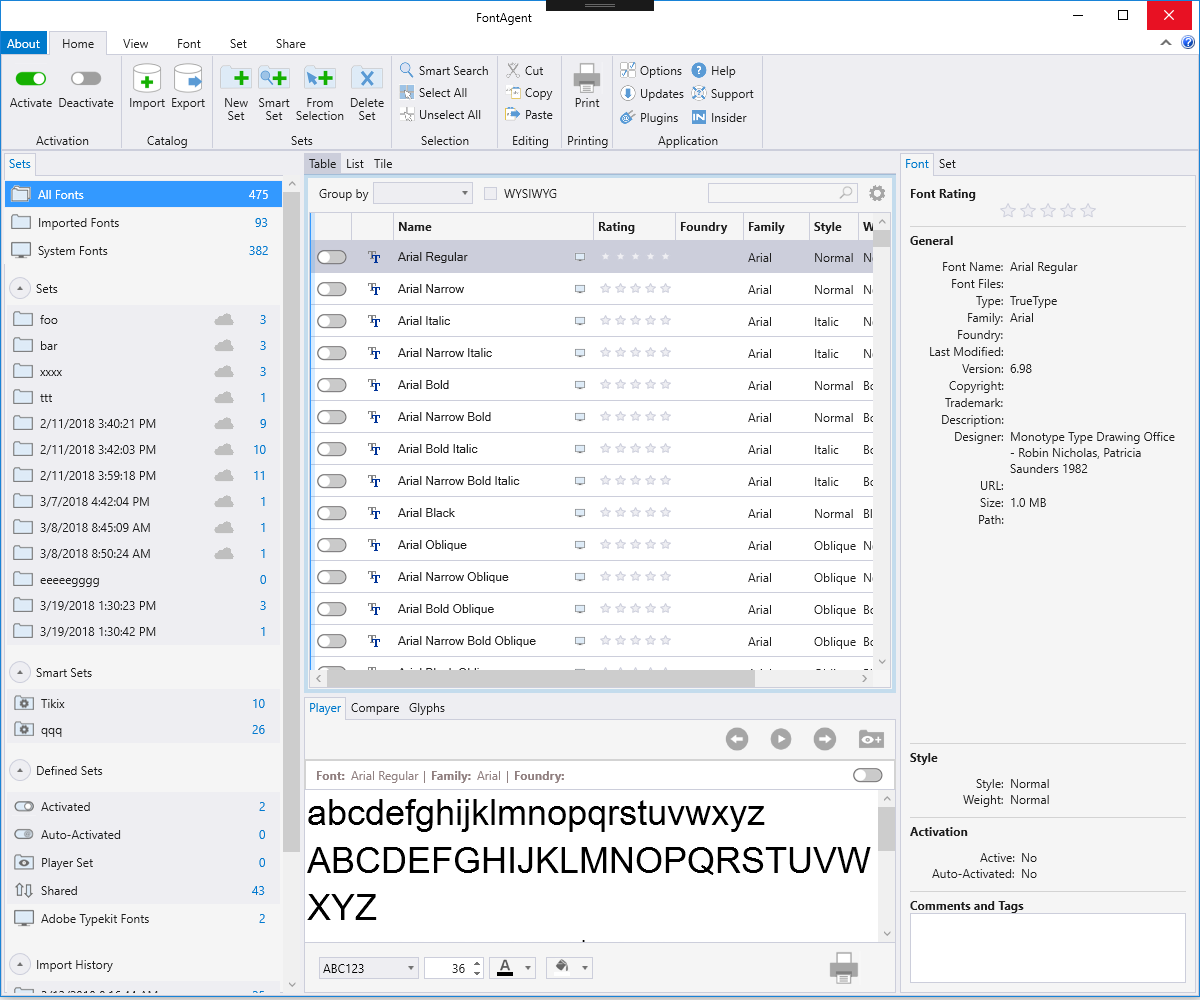Click Select All in Selection group

tap(433, 93)
